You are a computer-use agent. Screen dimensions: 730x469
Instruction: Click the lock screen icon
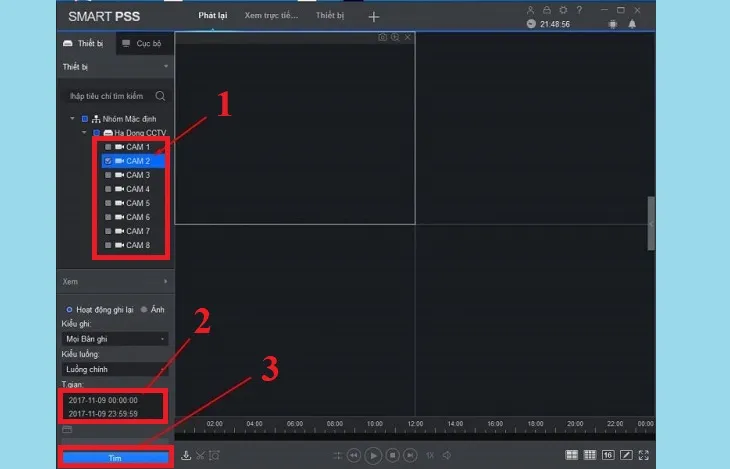[547, 9]
